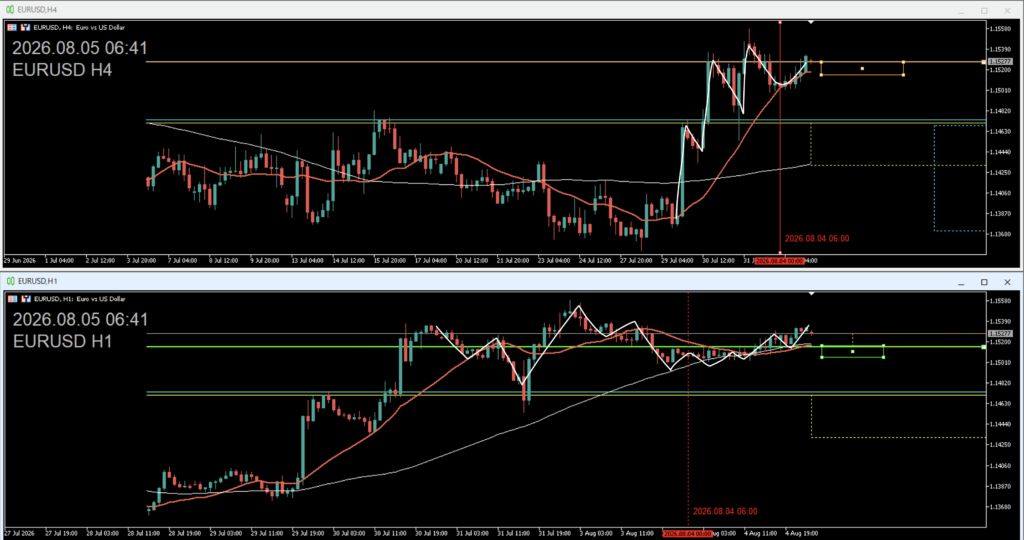
Task: Click the 4 Aug 19:00 label on H1 time axis
Action: [802, 533]
